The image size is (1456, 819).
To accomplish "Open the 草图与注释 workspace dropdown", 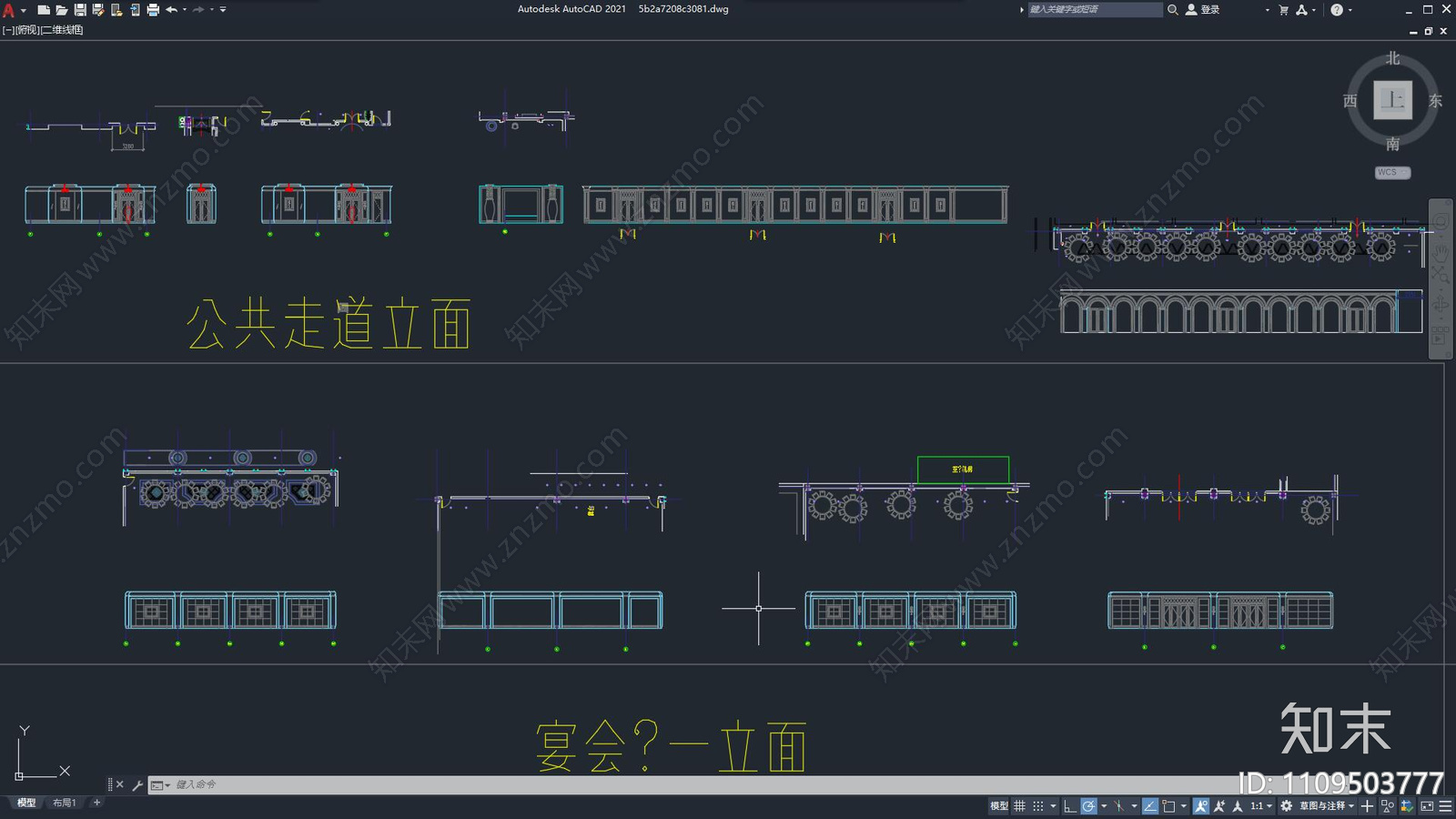I will (1327, 805).
